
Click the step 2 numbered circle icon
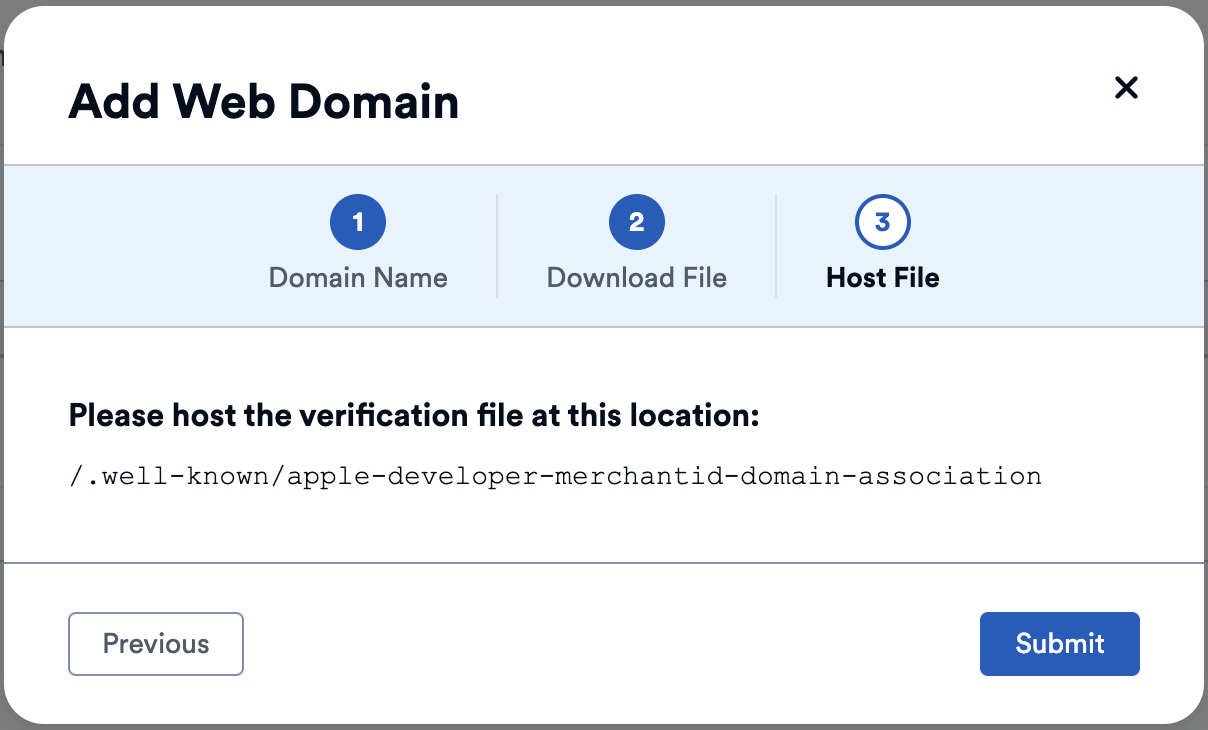pos(637,222)
